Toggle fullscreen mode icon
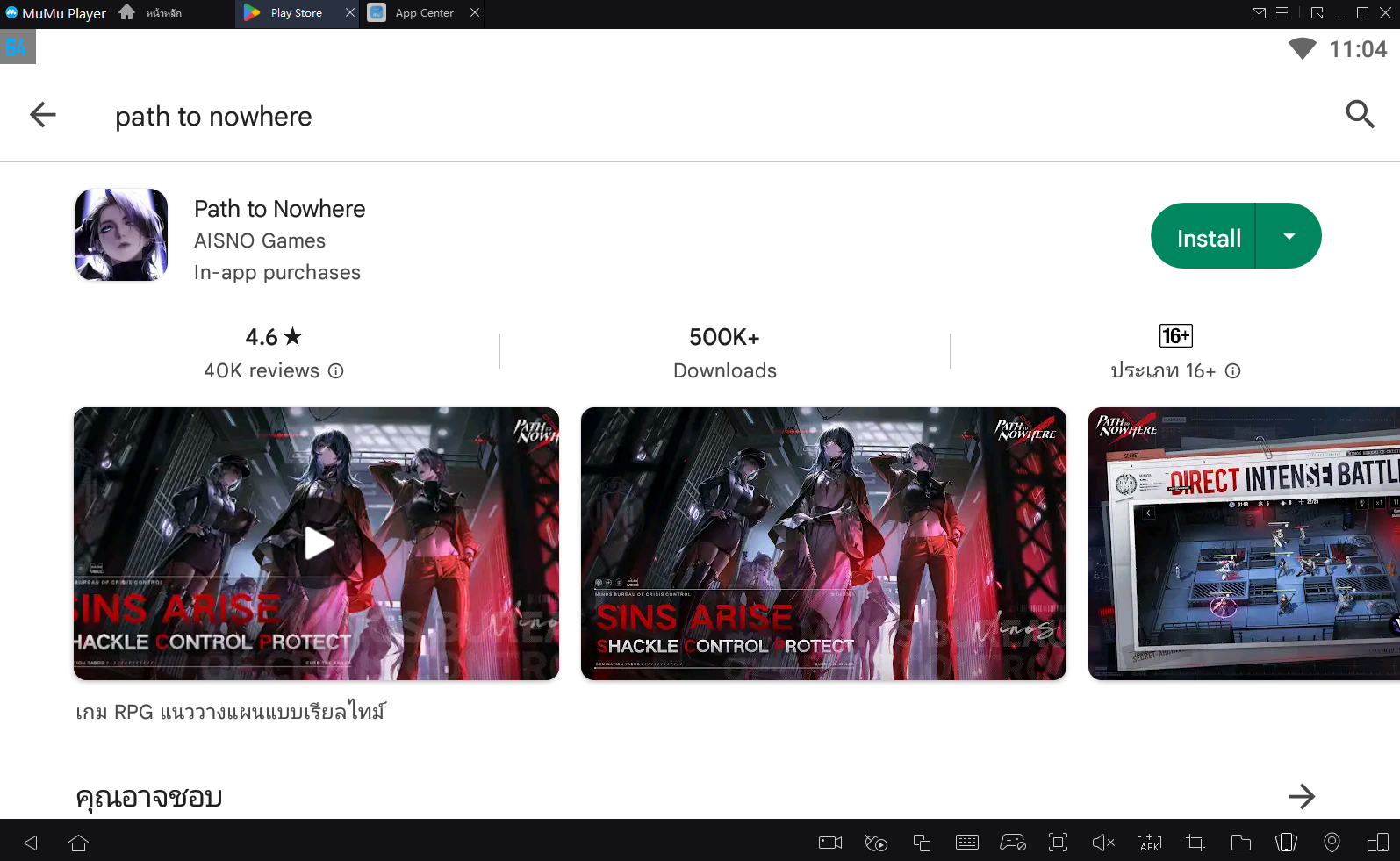The image size is (1400, 861). [x=1058, y=843]
